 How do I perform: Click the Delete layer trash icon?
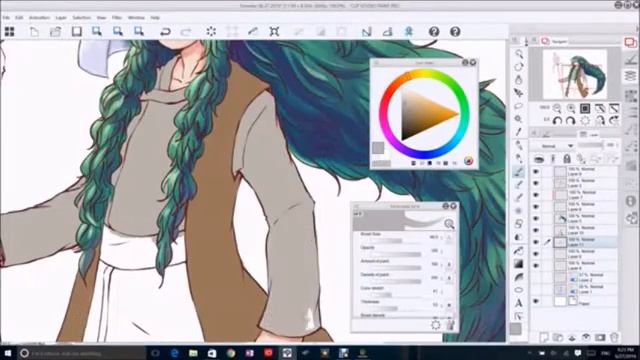coord(614,337)
